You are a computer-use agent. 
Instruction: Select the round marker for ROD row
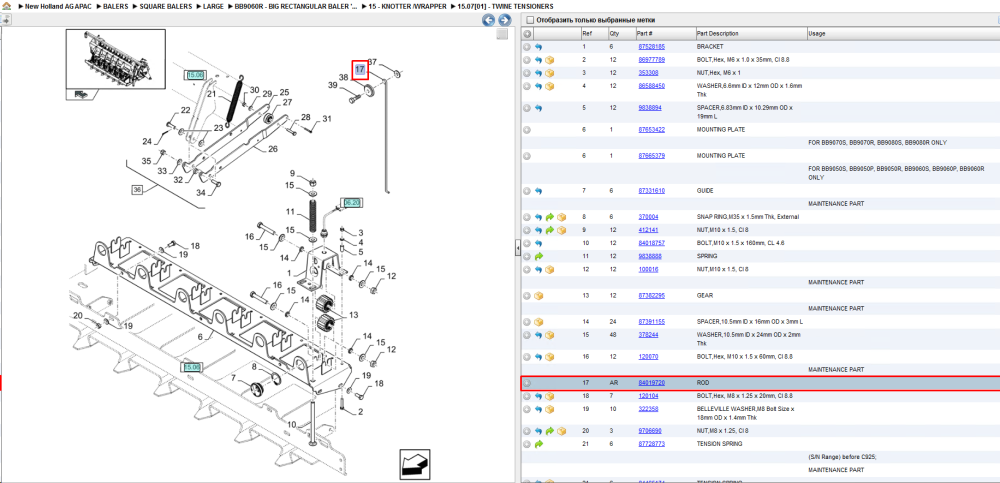tap(527, 383)
